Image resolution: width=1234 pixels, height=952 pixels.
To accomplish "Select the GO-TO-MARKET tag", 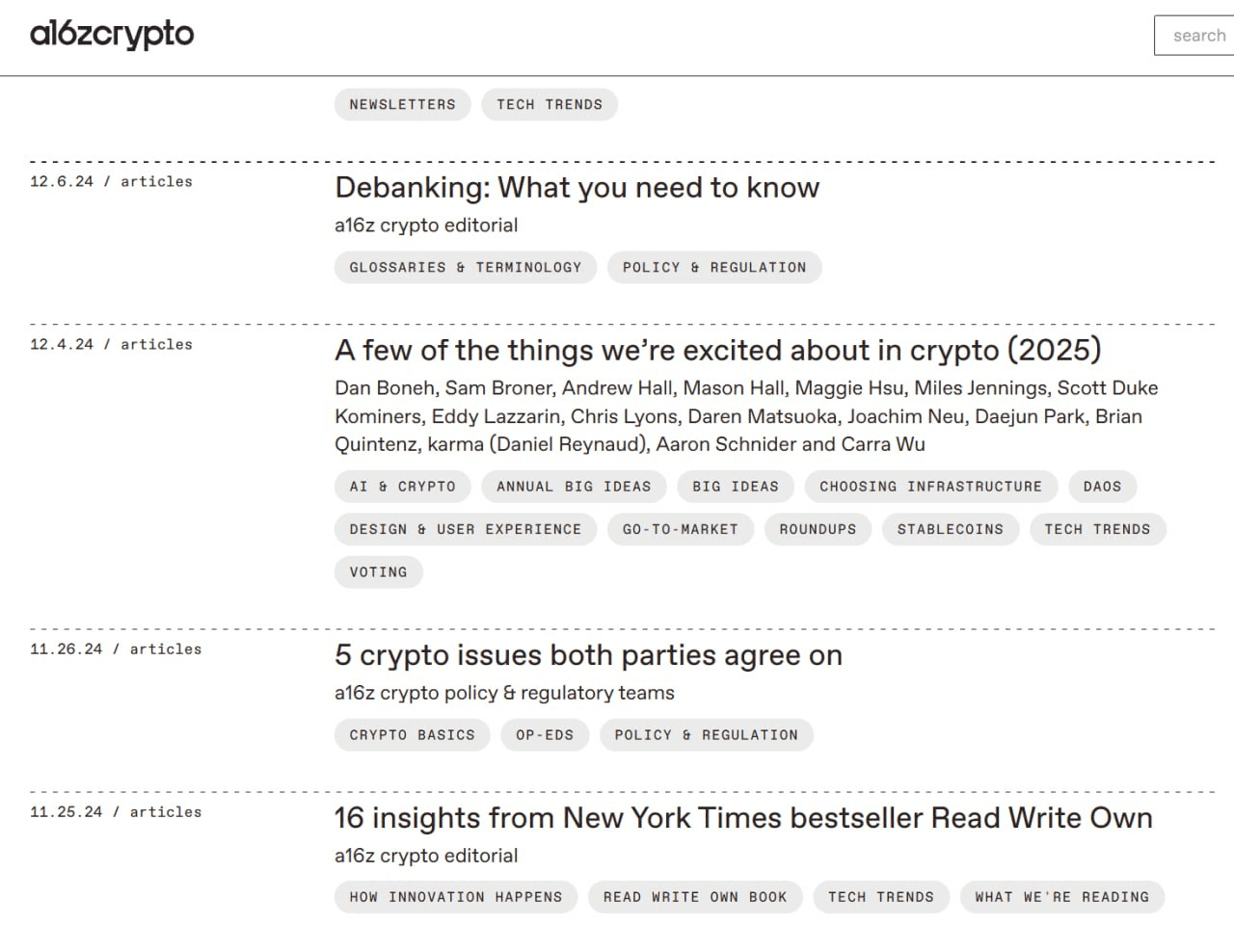I will (x=681, y=529).
